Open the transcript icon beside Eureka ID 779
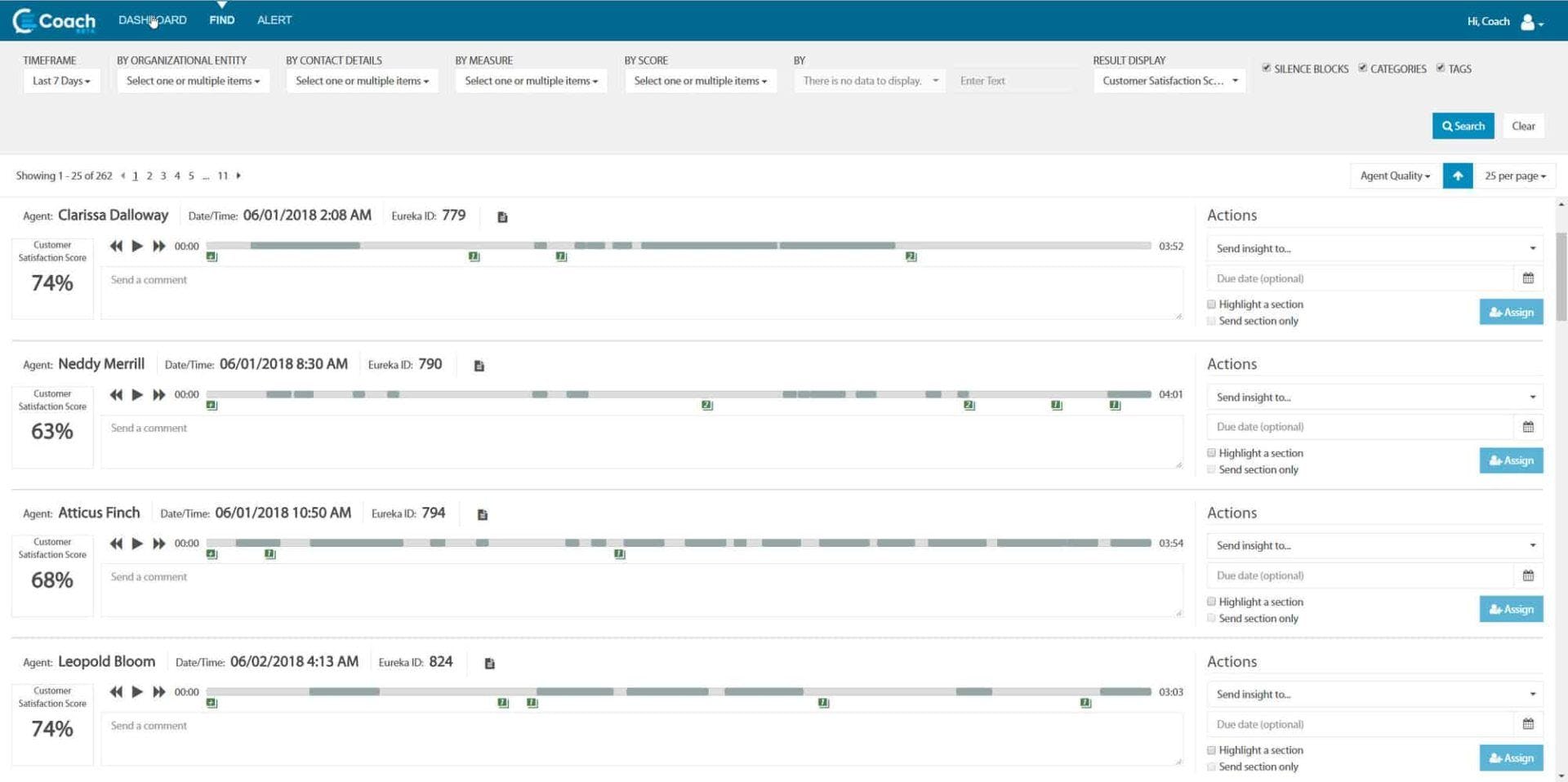The height and width of the screenshot is (782, 1568). click(501, 216)
